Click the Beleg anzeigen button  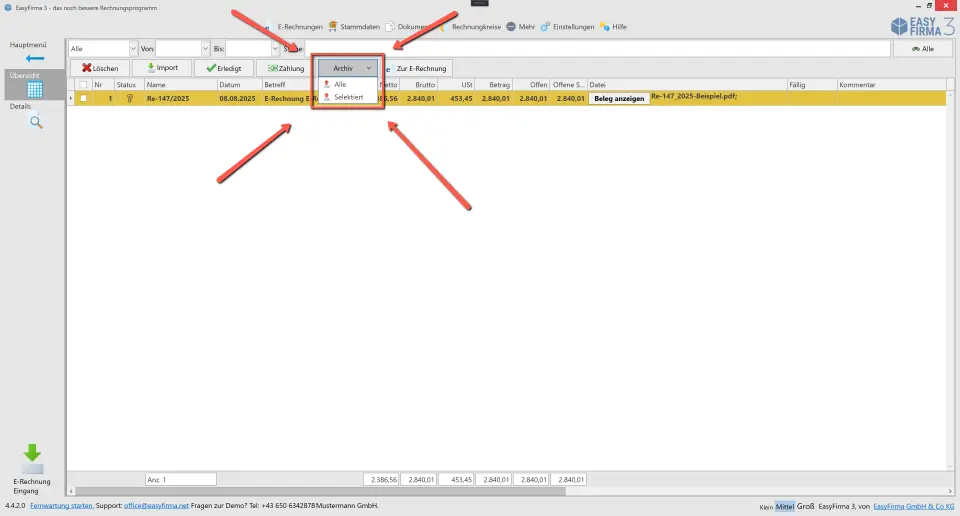(x=619, y=98)
